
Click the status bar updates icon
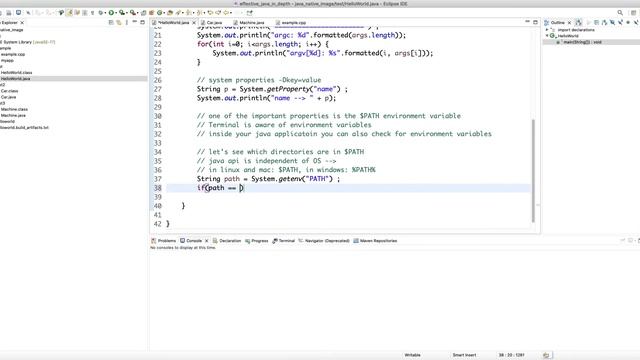point(547,355)
